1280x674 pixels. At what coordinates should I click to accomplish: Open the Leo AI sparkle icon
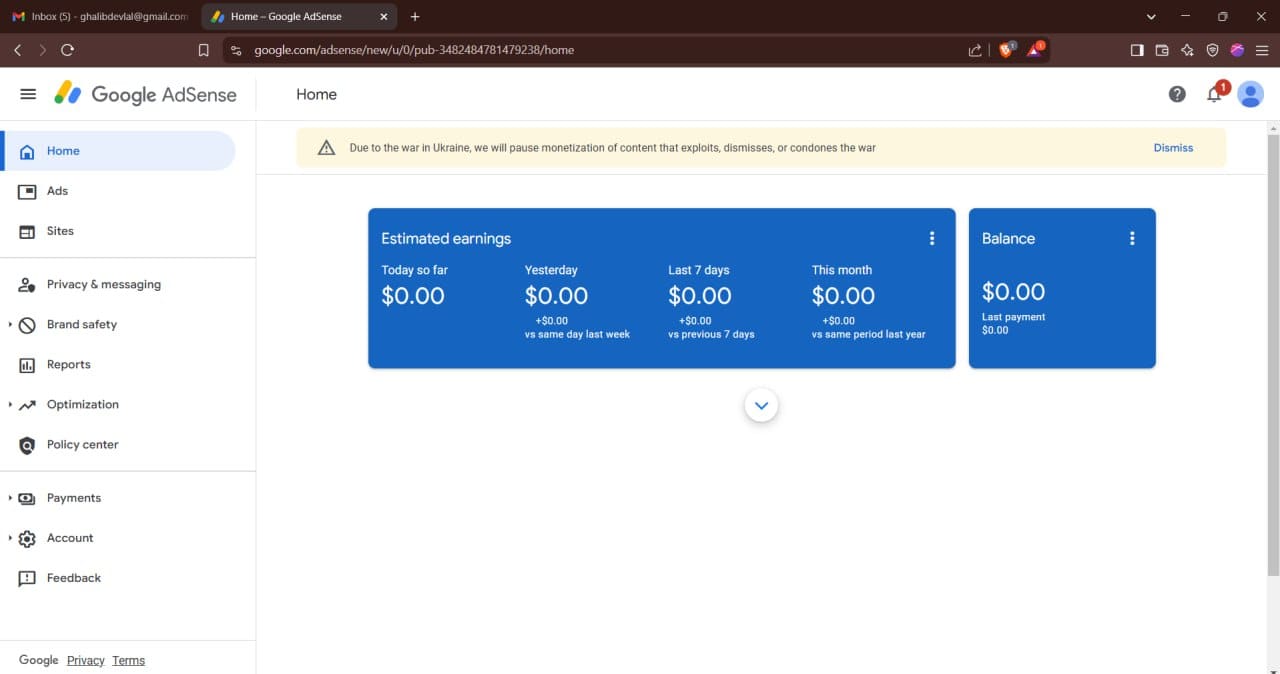1187,50
